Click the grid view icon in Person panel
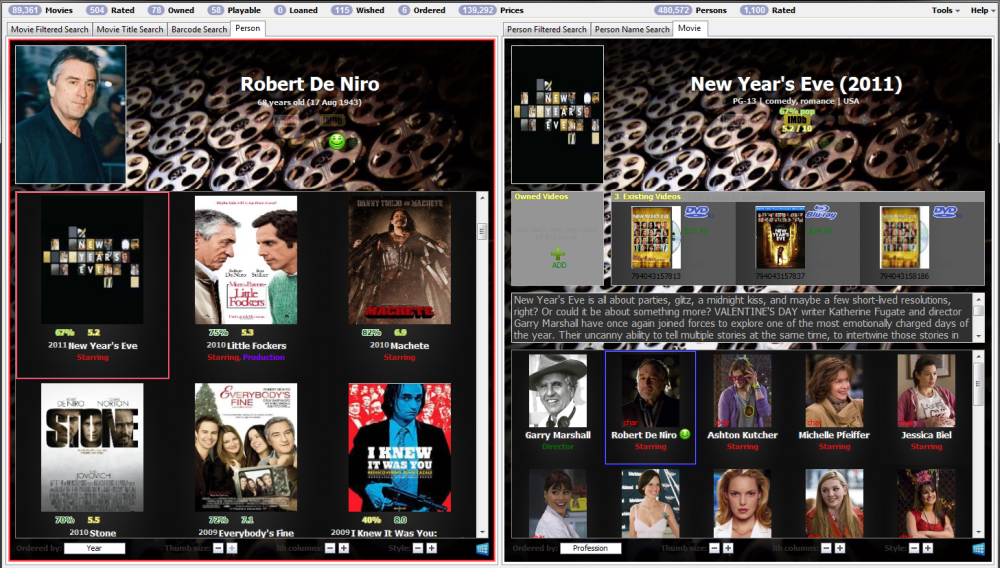Image resolution: width=1000 pixels, height=568 pixels. (483, 549)
